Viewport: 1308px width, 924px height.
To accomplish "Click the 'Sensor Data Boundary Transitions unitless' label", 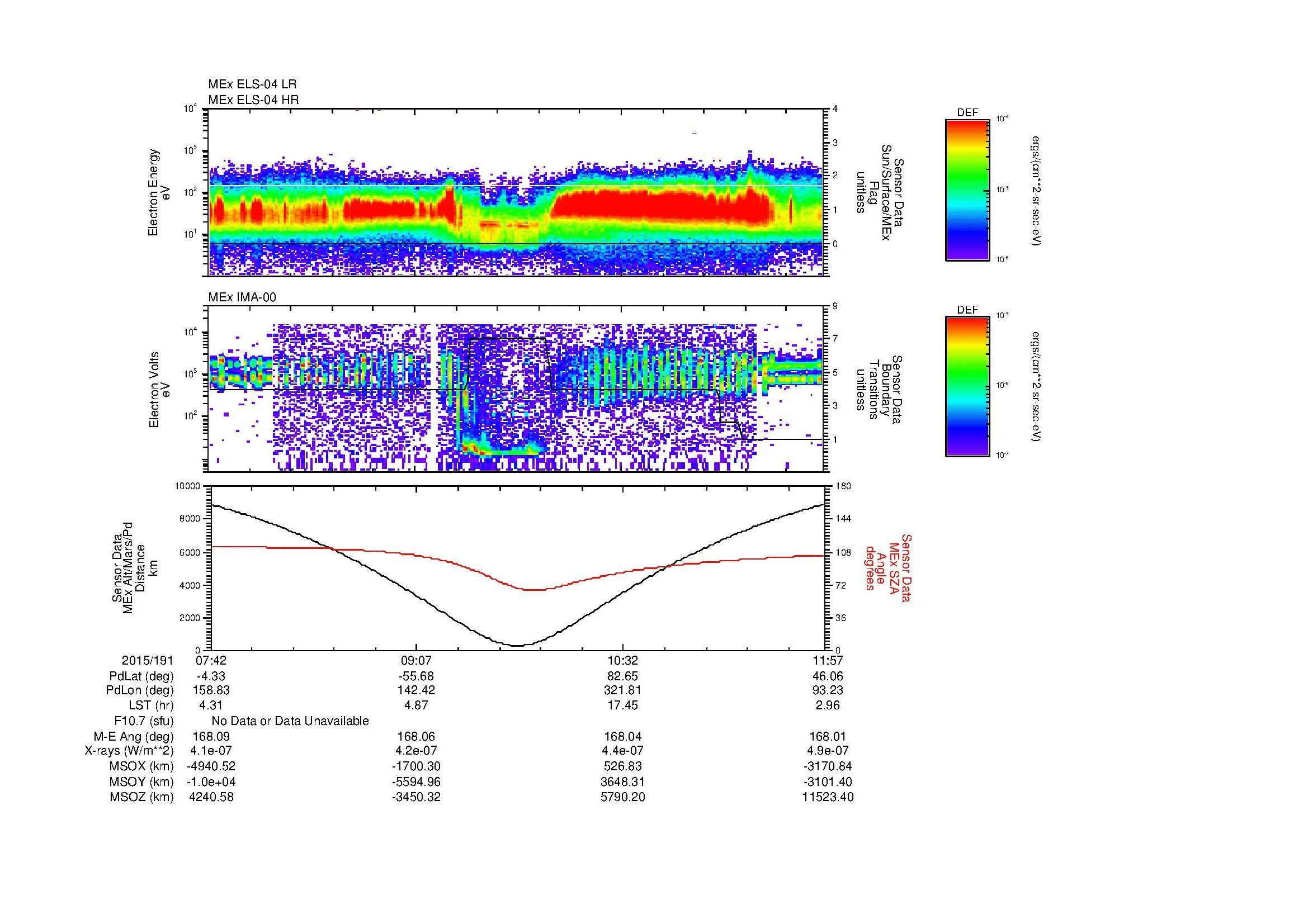I will 879,390.
